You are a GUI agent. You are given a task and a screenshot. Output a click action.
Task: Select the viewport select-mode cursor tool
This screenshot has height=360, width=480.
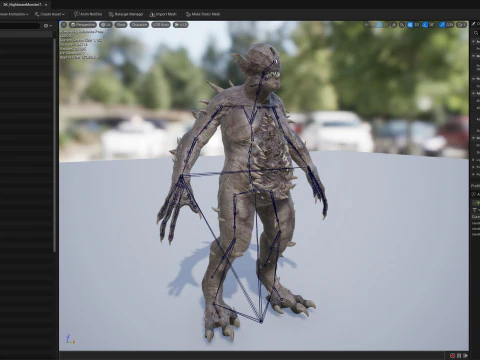click(366, 25)
